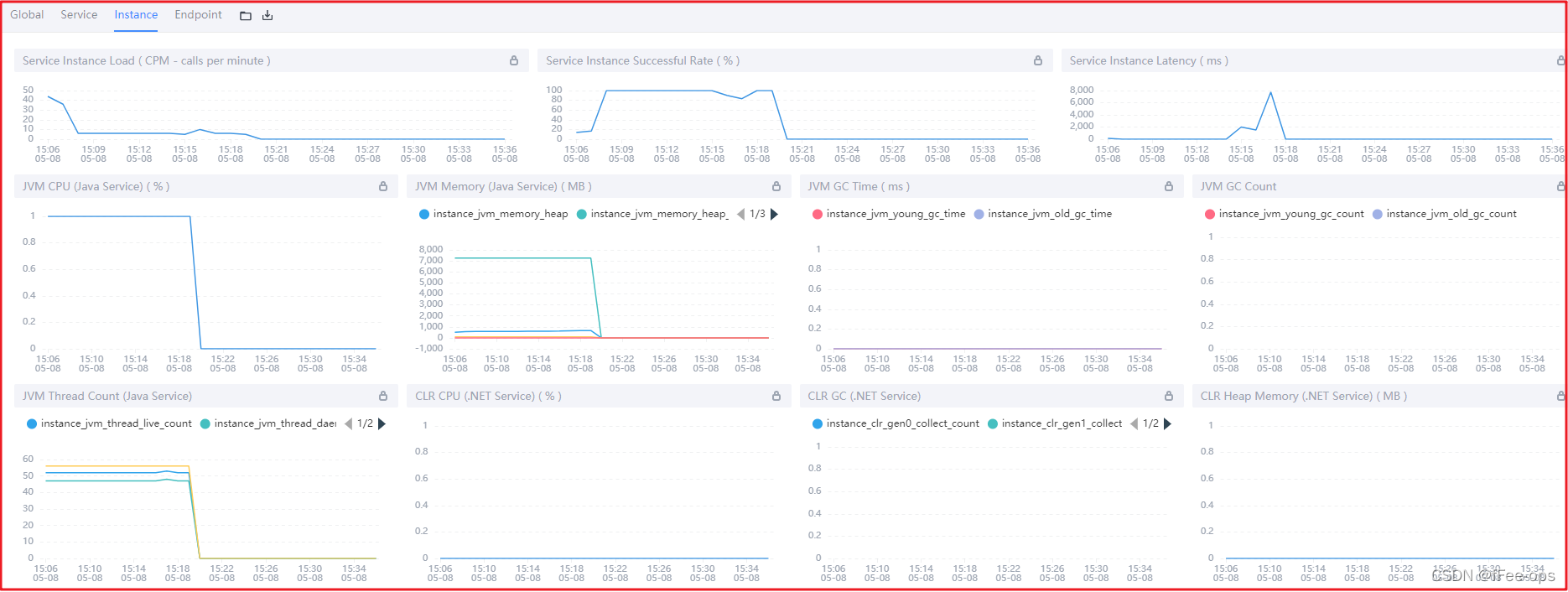Click the latency spike peak in Latency chart
Image resolution: width=1568 pixels, height=592 pixels.
pyautogui.click(x=1271, y=92)
